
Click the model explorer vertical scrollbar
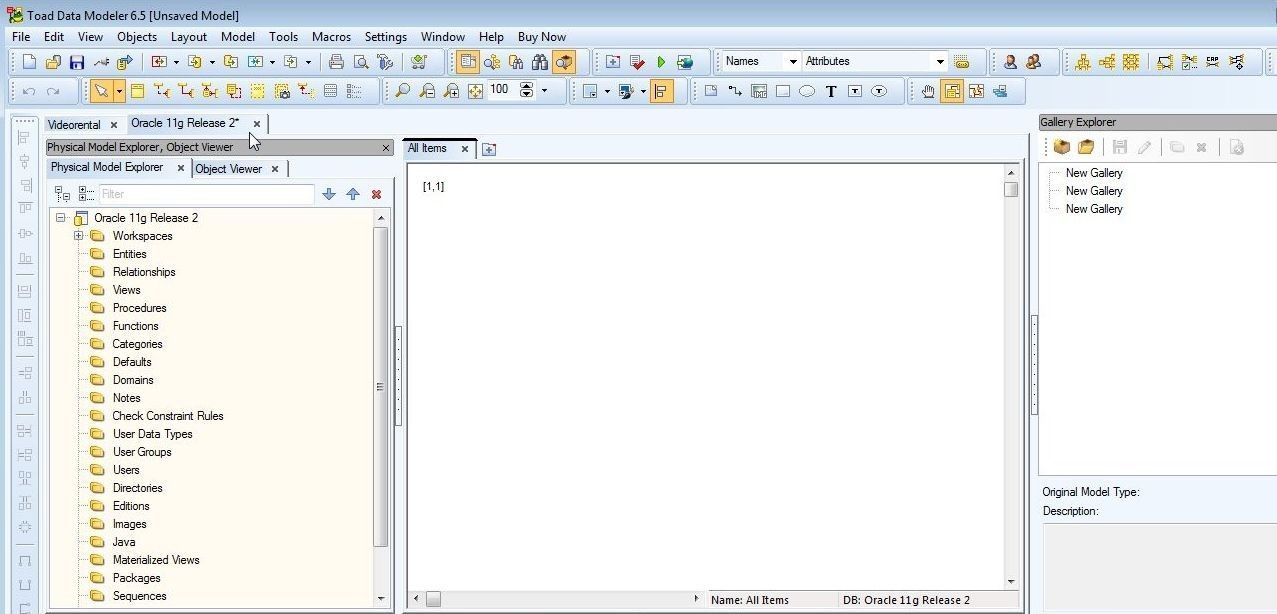pyautogui.click(x=380, y=386)
